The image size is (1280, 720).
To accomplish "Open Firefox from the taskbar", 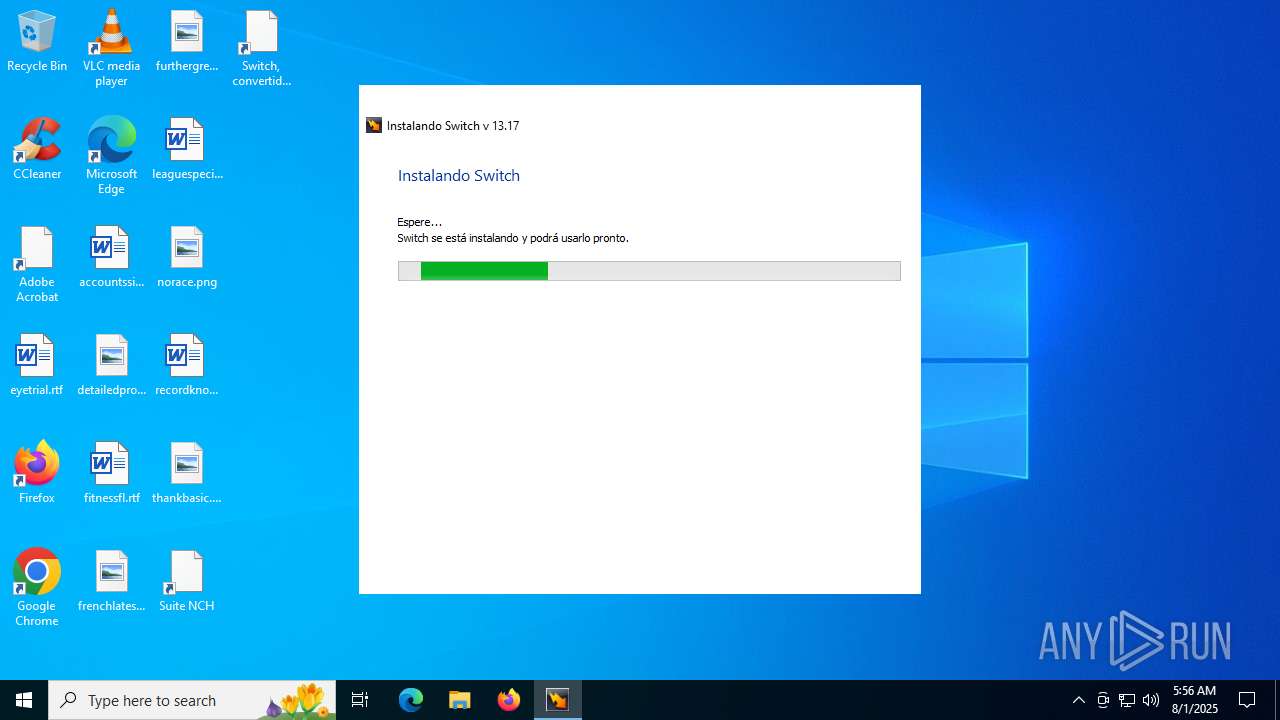I will pos(508,700).
